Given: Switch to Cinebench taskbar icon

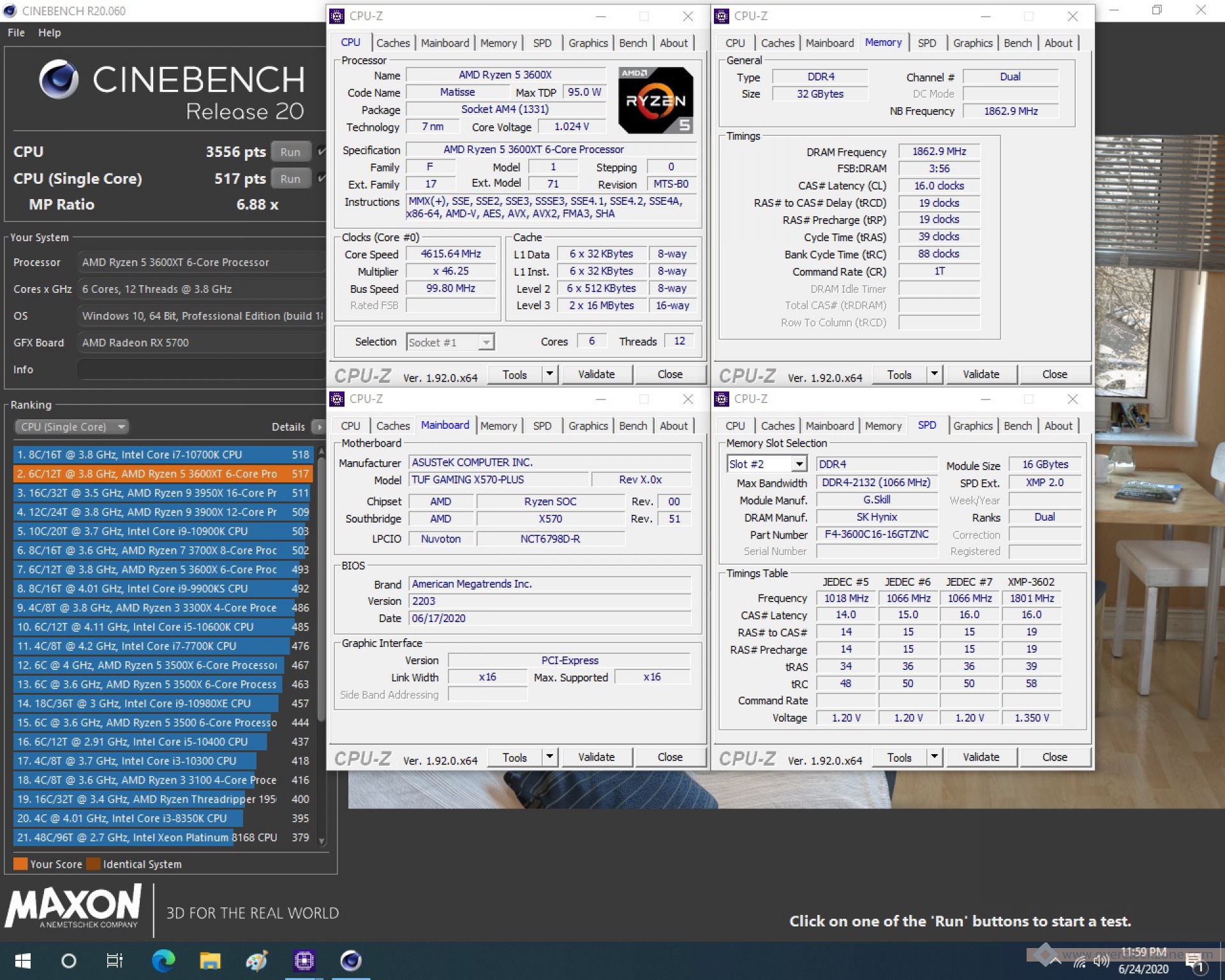Looking at the screenshot, I should pos(350,960).
